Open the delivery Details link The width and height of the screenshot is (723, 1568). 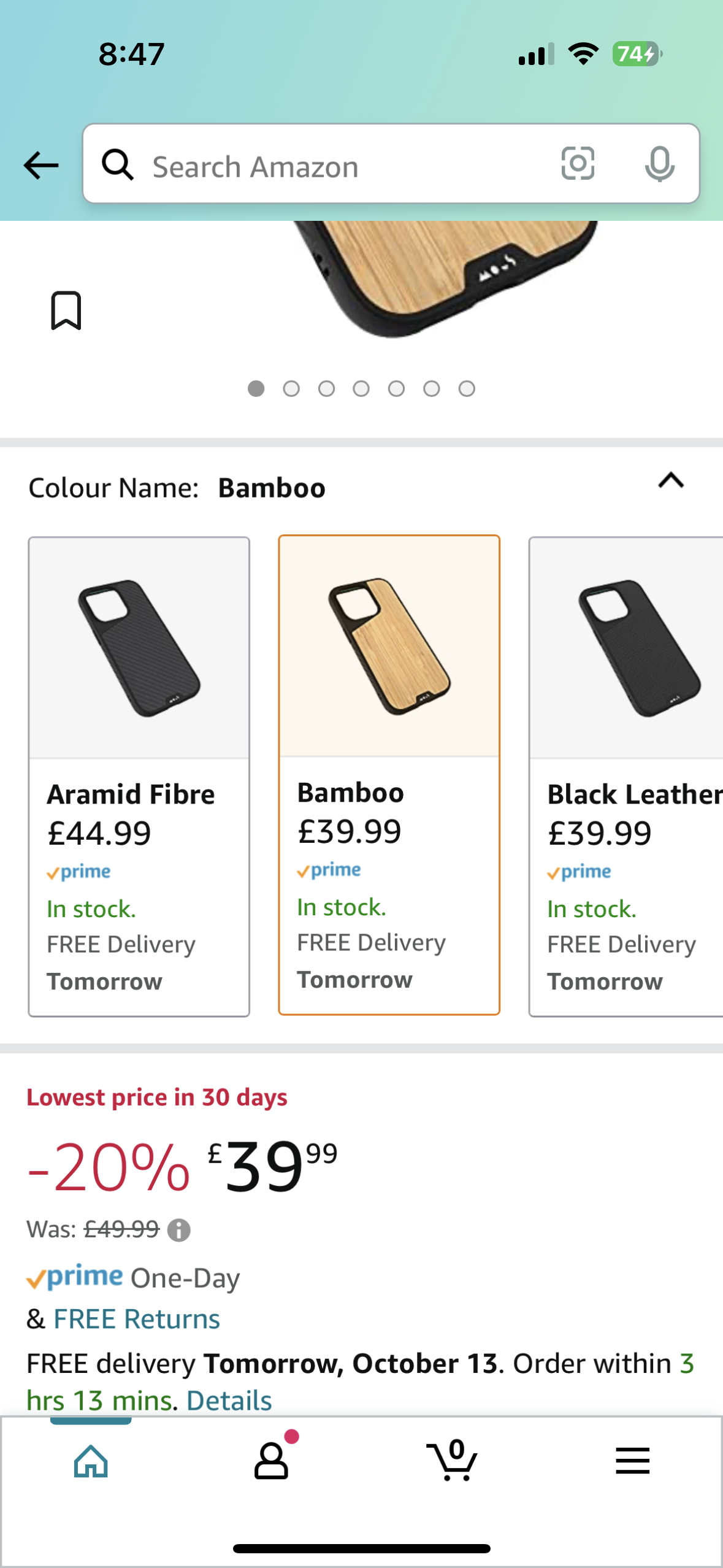coord(229,1401)
